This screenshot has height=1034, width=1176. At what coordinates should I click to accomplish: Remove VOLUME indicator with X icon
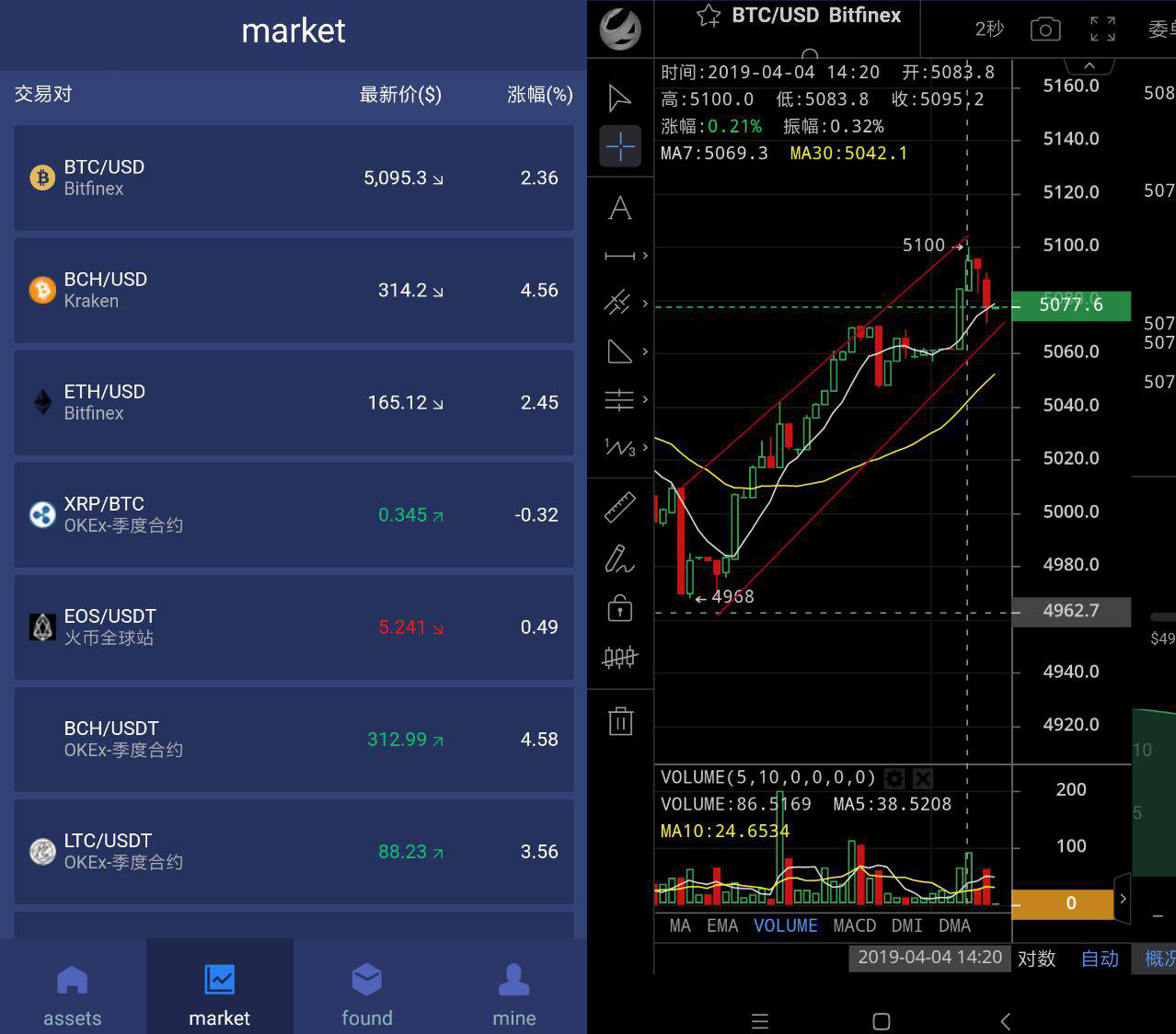(x=923, y=778)
